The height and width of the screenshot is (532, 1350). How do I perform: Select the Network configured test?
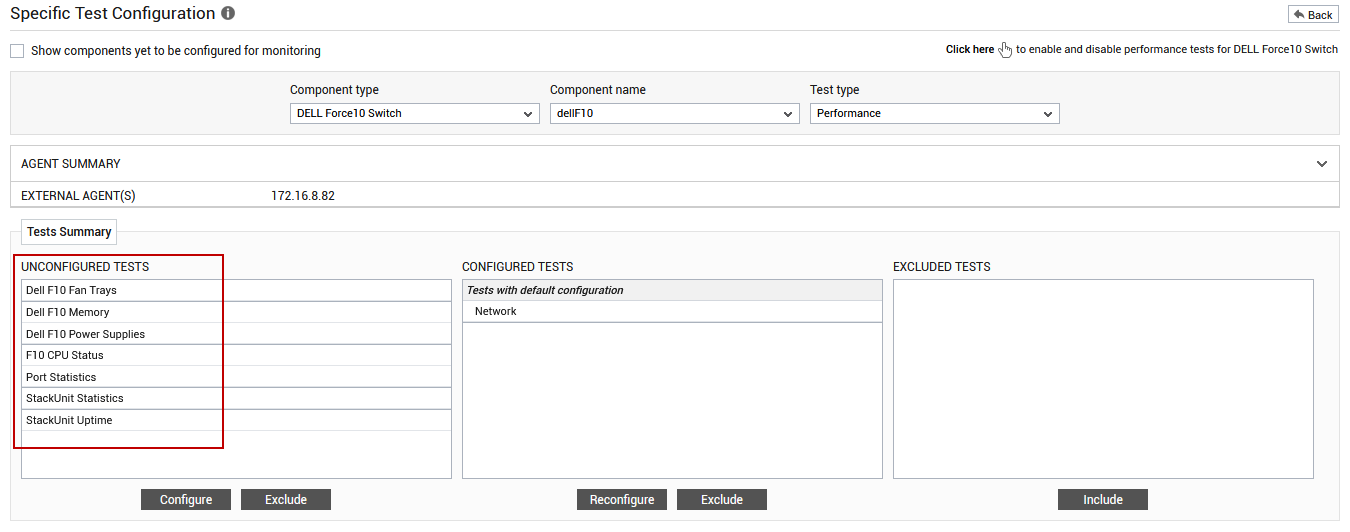(672, 312)
